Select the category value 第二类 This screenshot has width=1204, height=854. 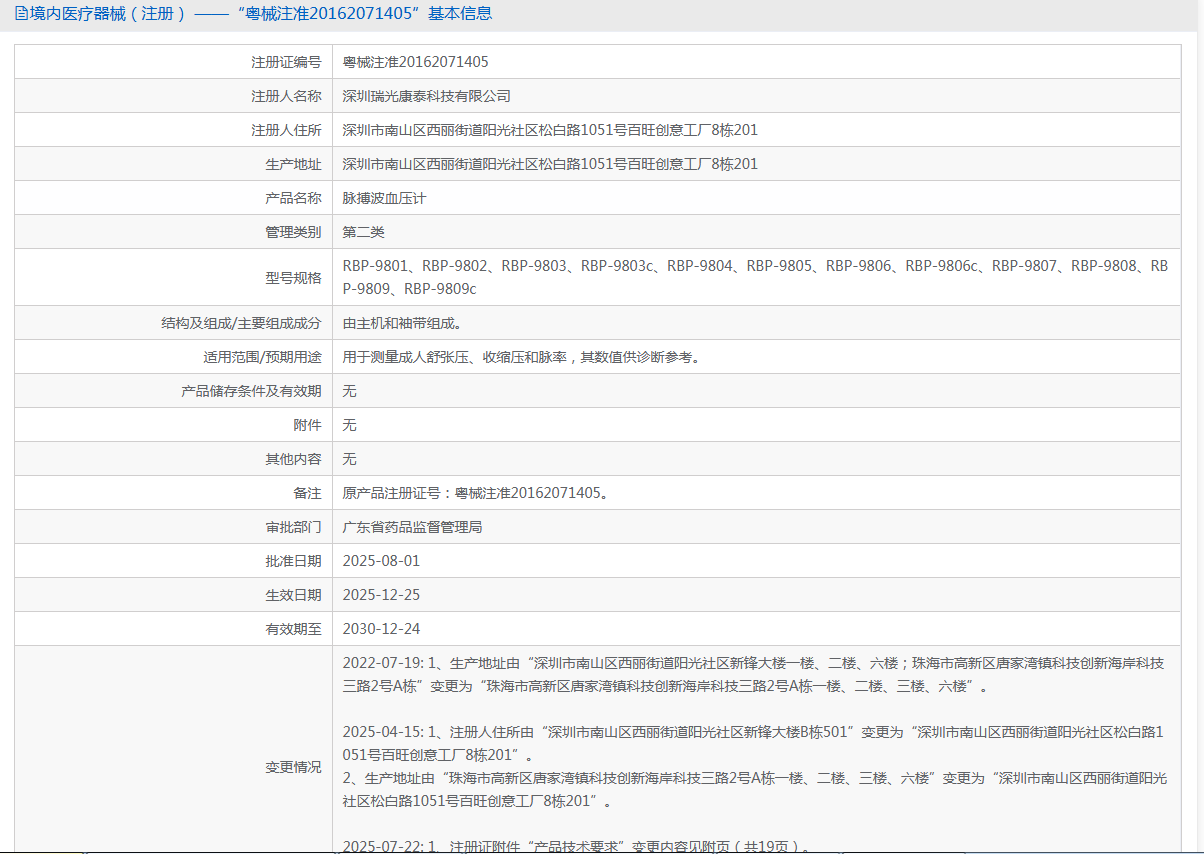click(x=363, y=232)
